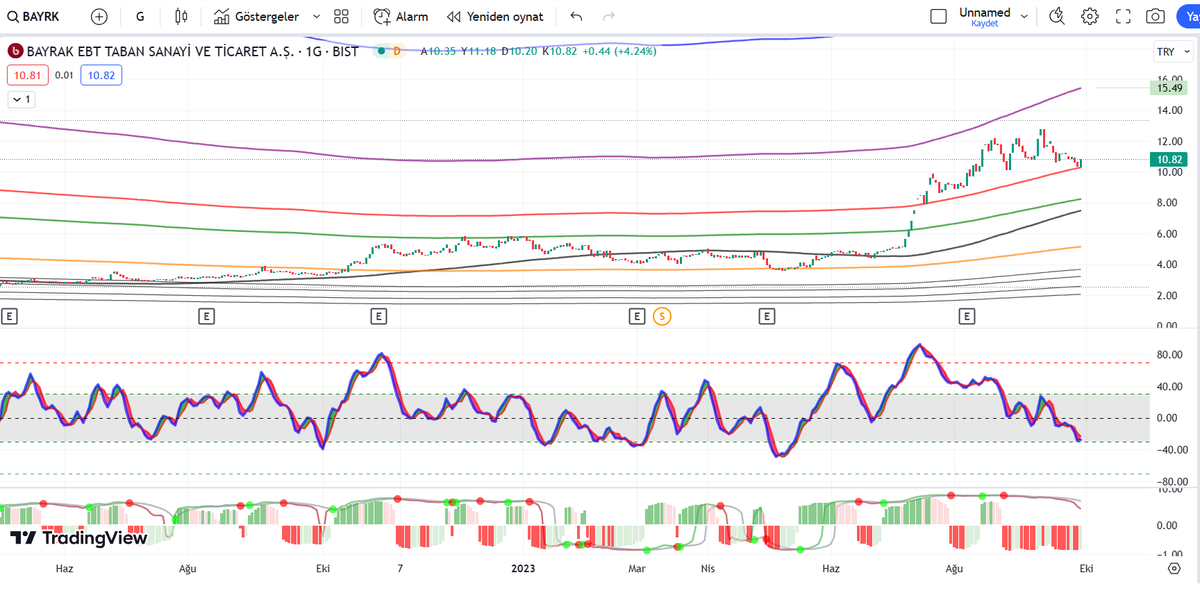Open the G time interval menu

pyautogui.click(x=139, y=17)
